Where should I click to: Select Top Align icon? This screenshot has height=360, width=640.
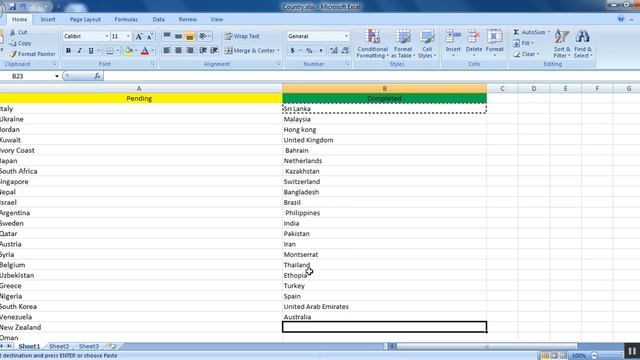(x=167, y=36)
